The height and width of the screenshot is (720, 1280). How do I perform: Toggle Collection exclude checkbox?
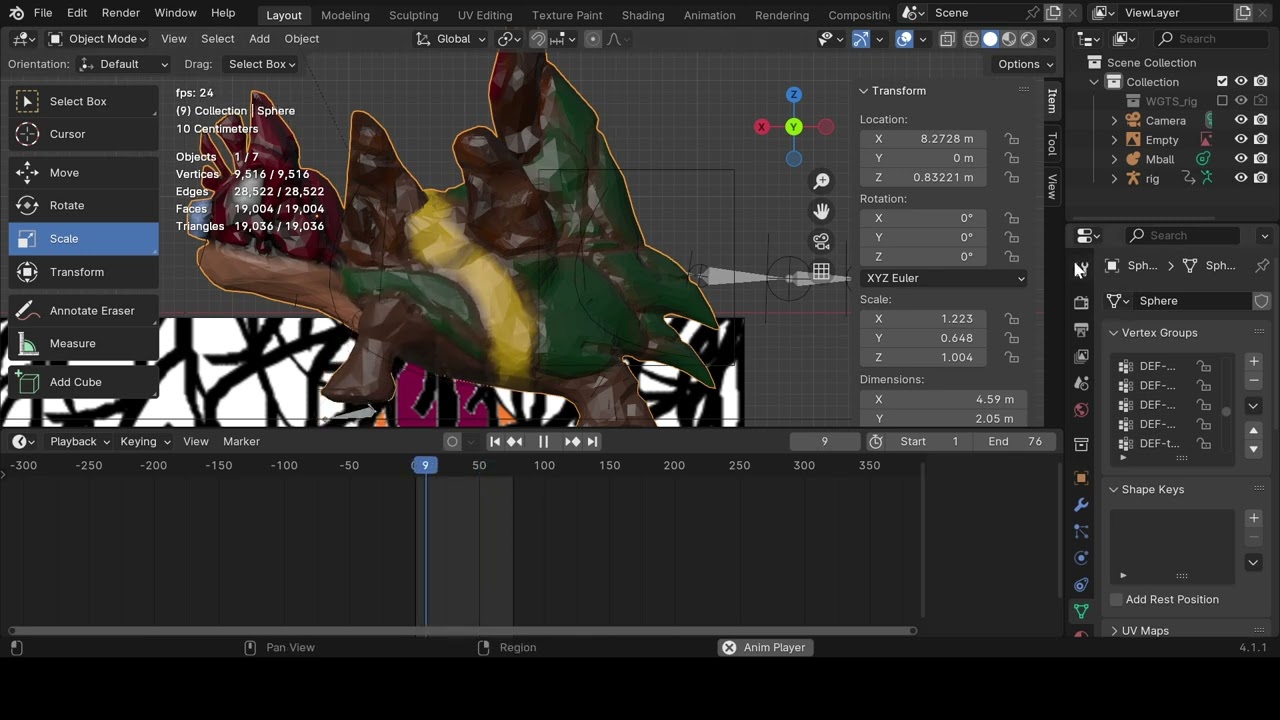point(1222,82)
